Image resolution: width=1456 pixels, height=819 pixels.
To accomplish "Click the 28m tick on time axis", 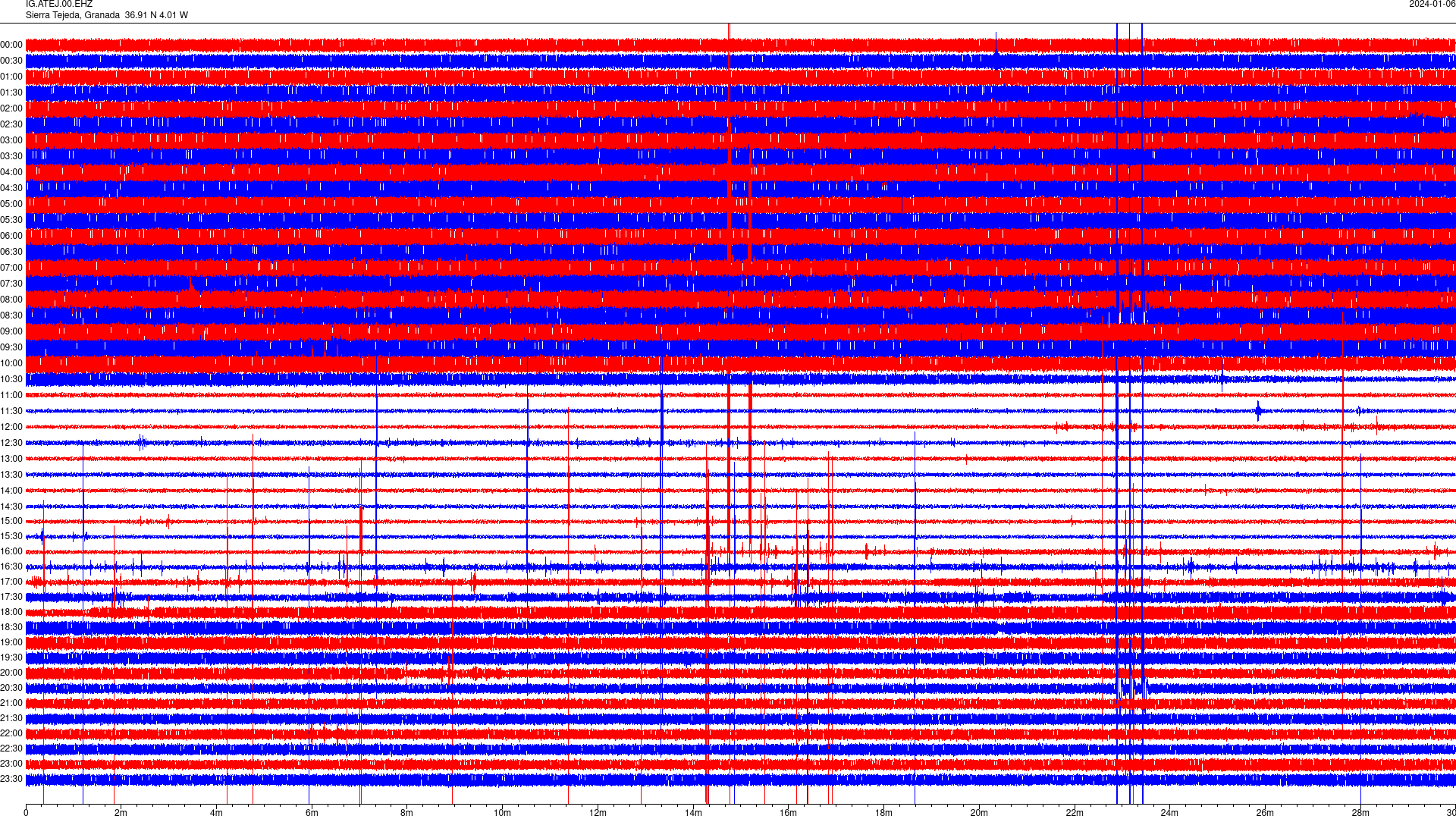I will click(1360, 813).
